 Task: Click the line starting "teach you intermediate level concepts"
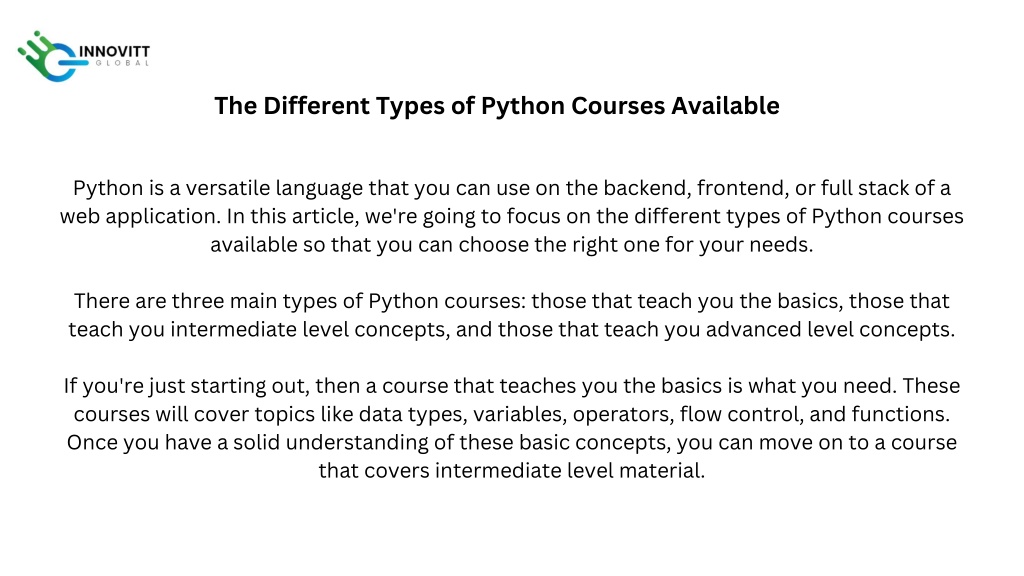coord(512,329)
